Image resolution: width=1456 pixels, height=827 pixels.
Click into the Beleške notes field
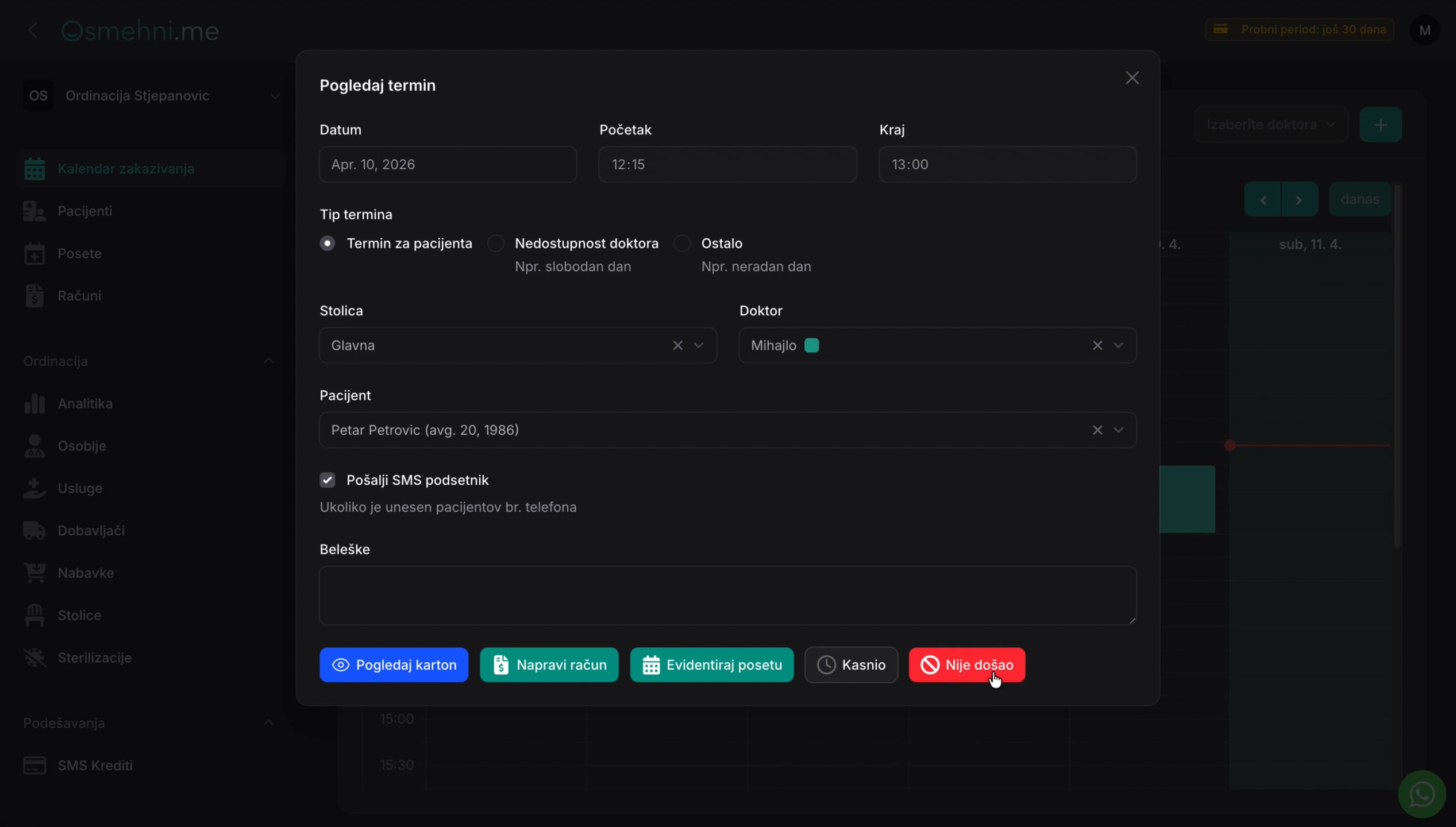[727, 595]
